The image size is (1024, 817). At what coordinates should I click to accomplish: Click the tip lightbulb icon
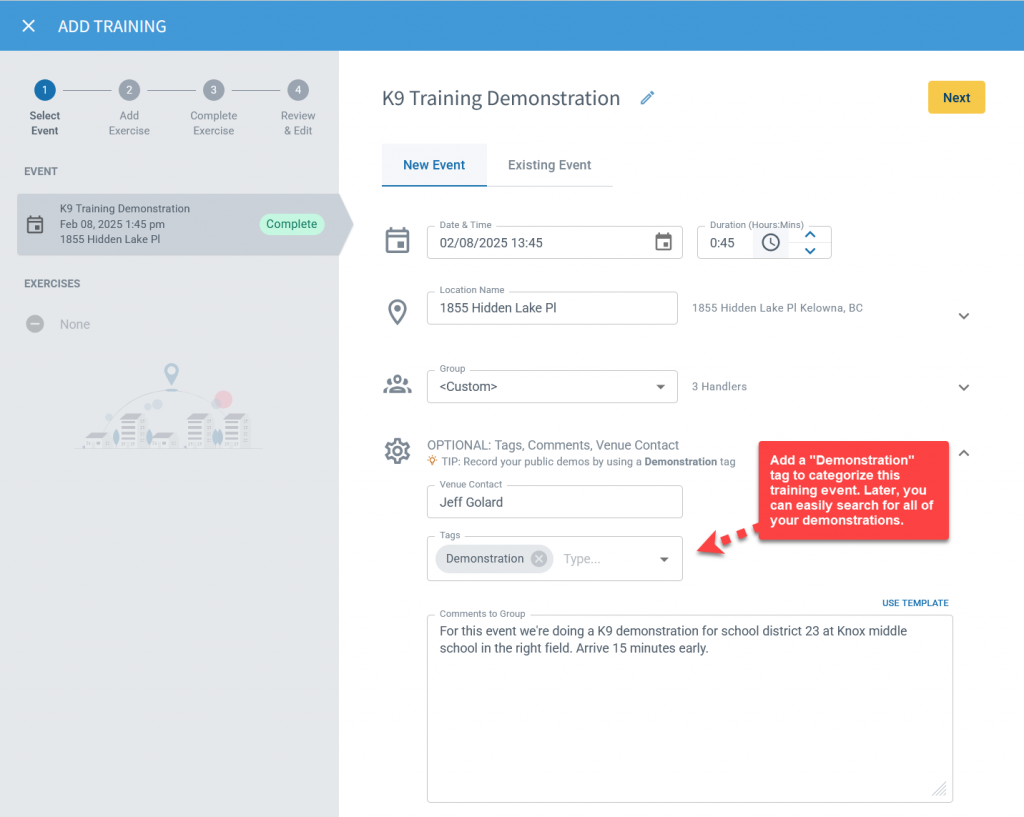[432, 461]
